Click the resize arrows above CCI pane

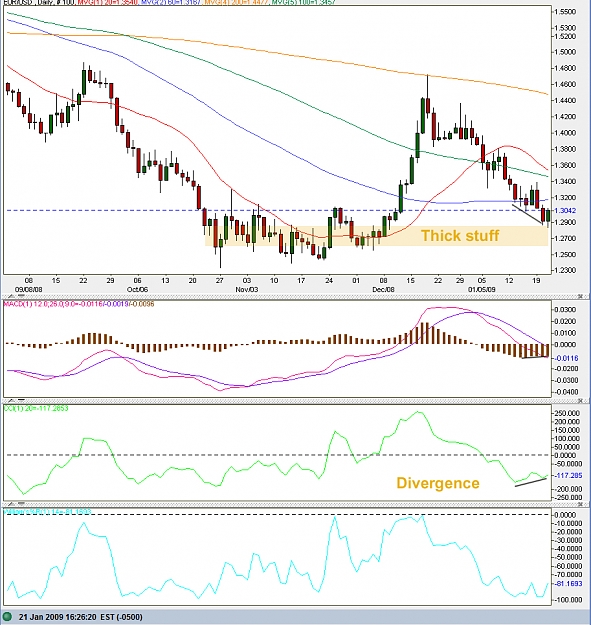click(16, 400)
